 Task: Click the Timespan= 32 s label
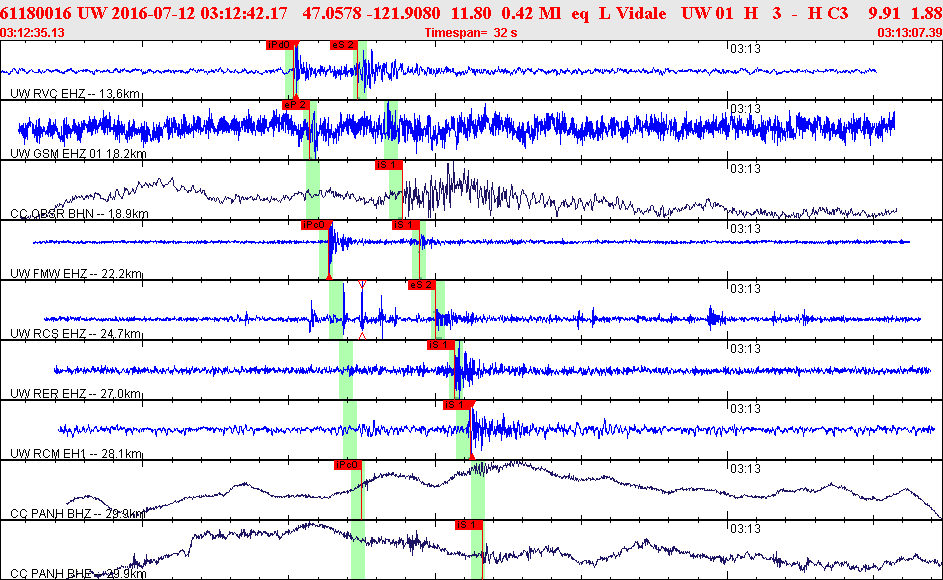point(471,32)
